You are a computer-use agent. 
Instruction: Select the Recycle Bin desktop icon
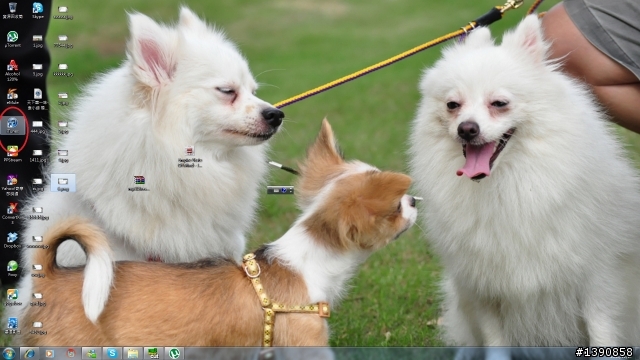pos(13,11)
